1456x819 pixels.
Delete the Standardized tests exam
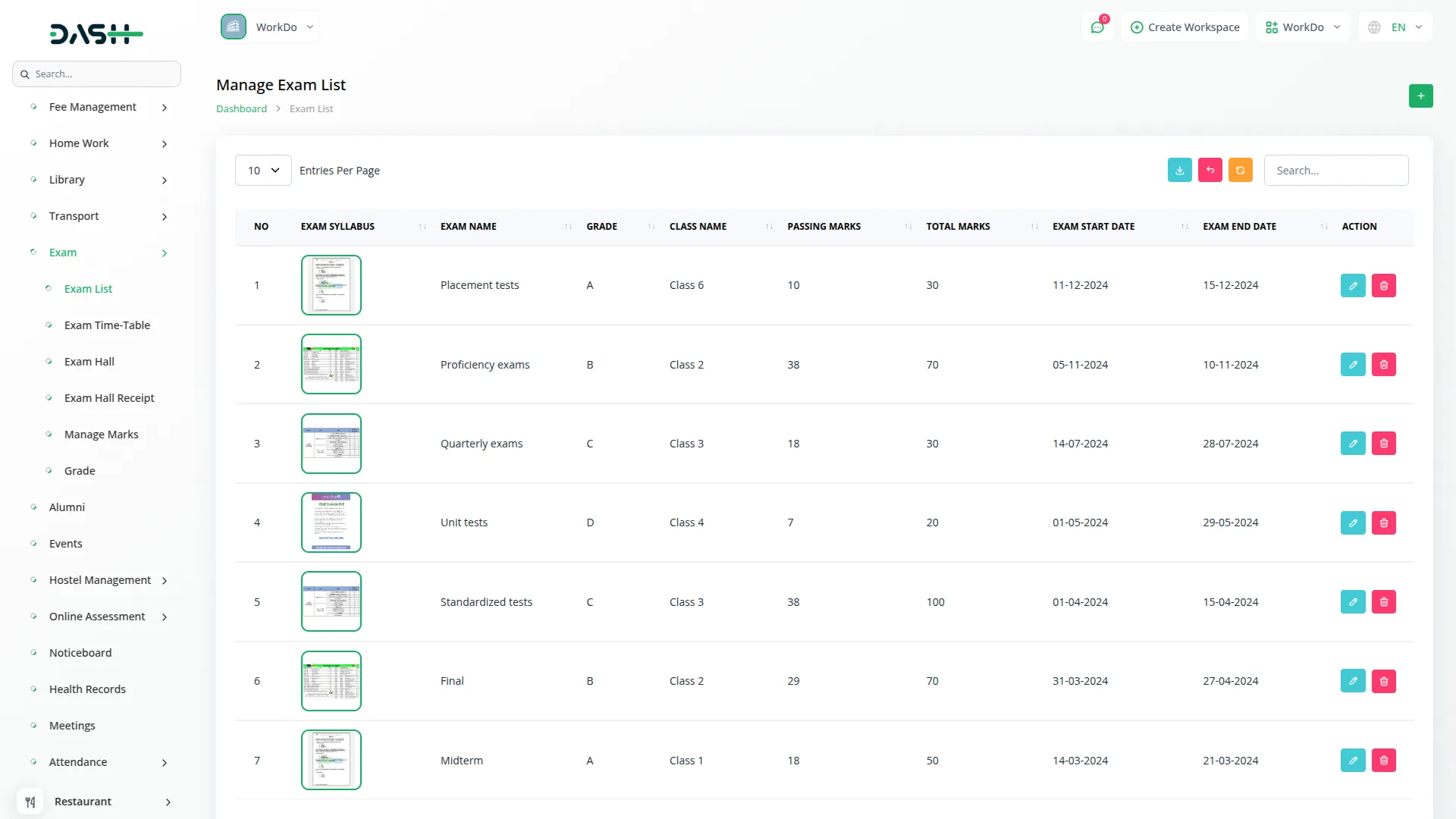(x=1384, y=602)
